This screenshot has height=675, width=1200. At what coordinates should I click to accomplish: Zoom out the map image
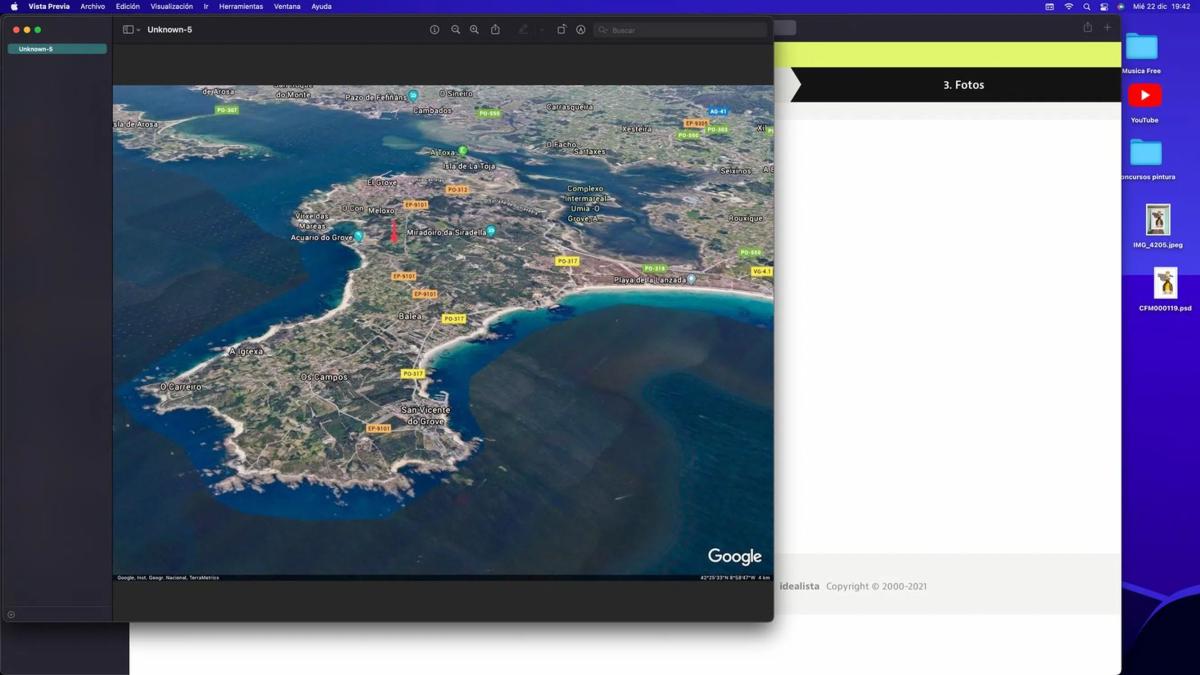455,30
